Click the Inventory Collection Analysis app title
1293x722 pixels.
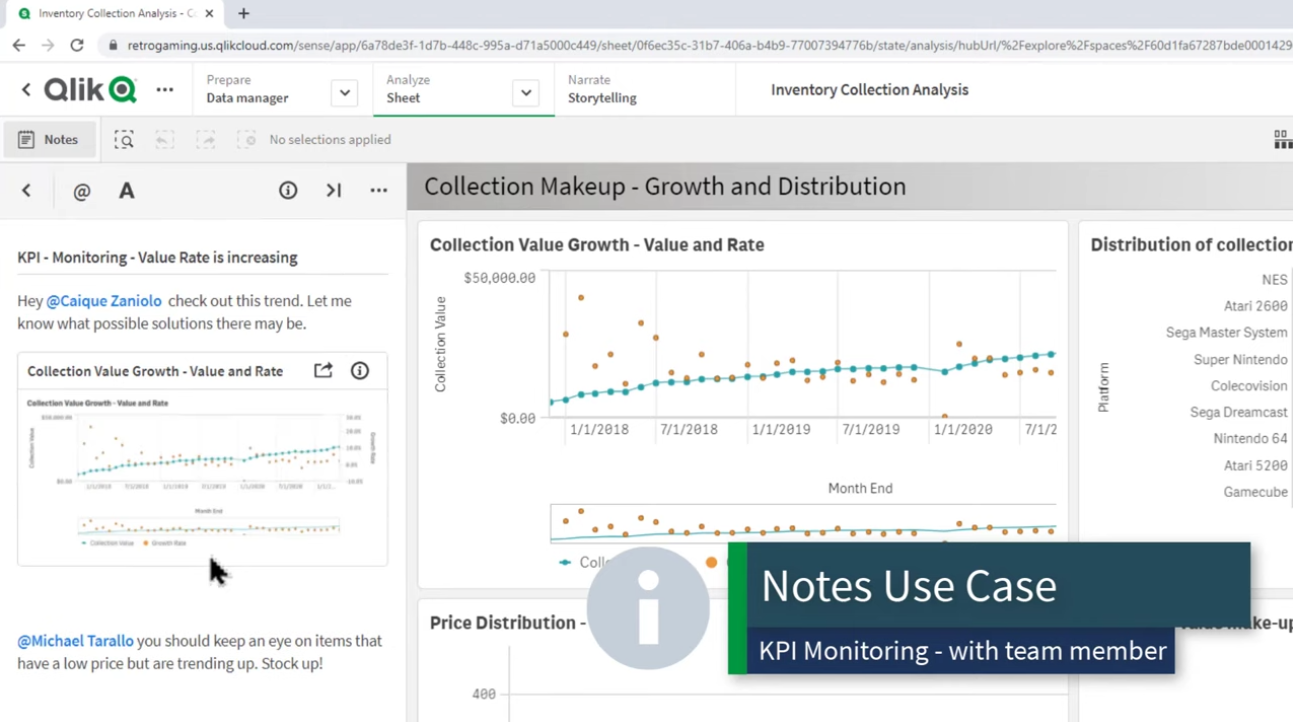point(869,90)
